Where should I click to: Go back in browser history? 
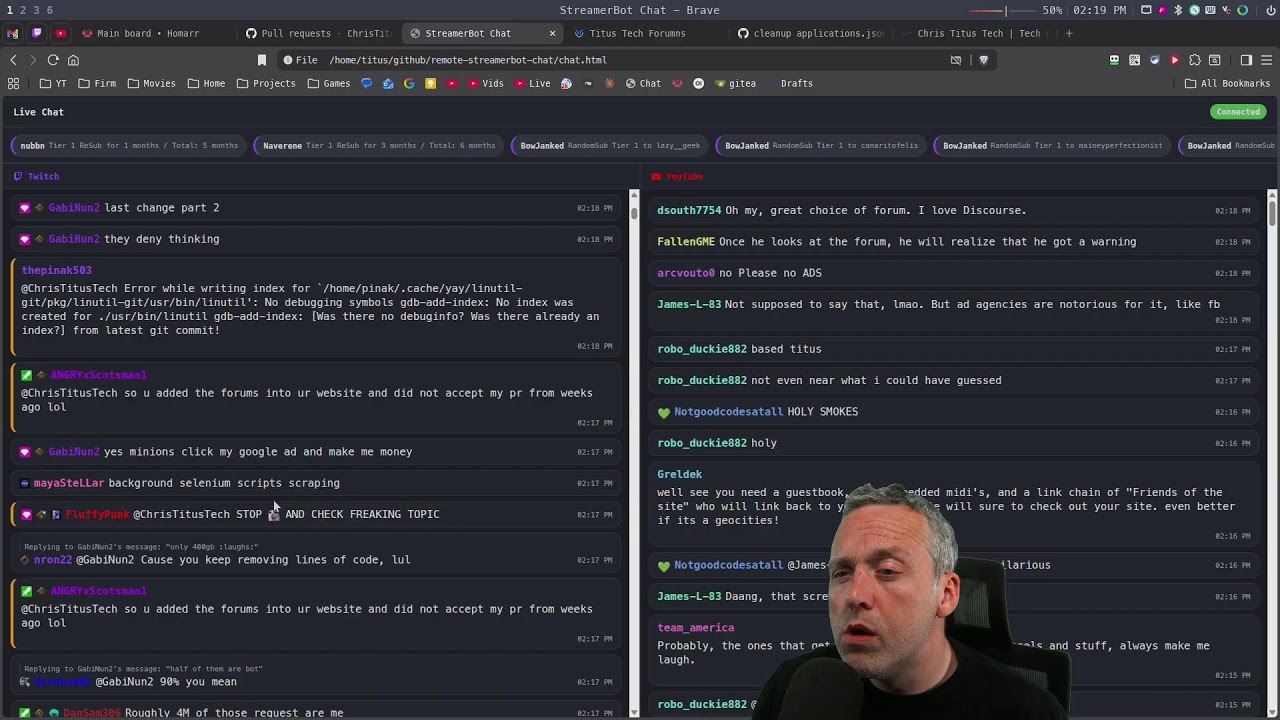13,60
